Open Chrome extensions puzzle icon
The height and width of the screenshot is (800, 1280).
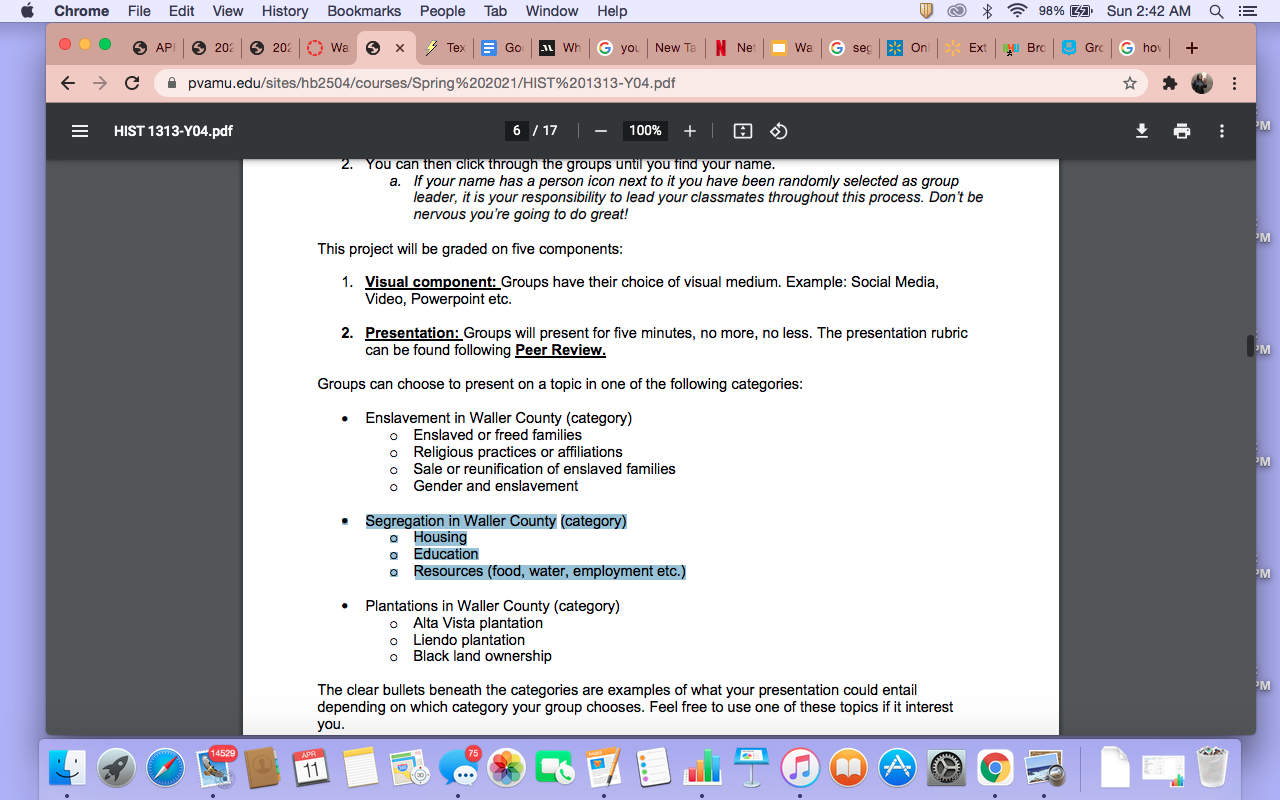(1169, 83)
